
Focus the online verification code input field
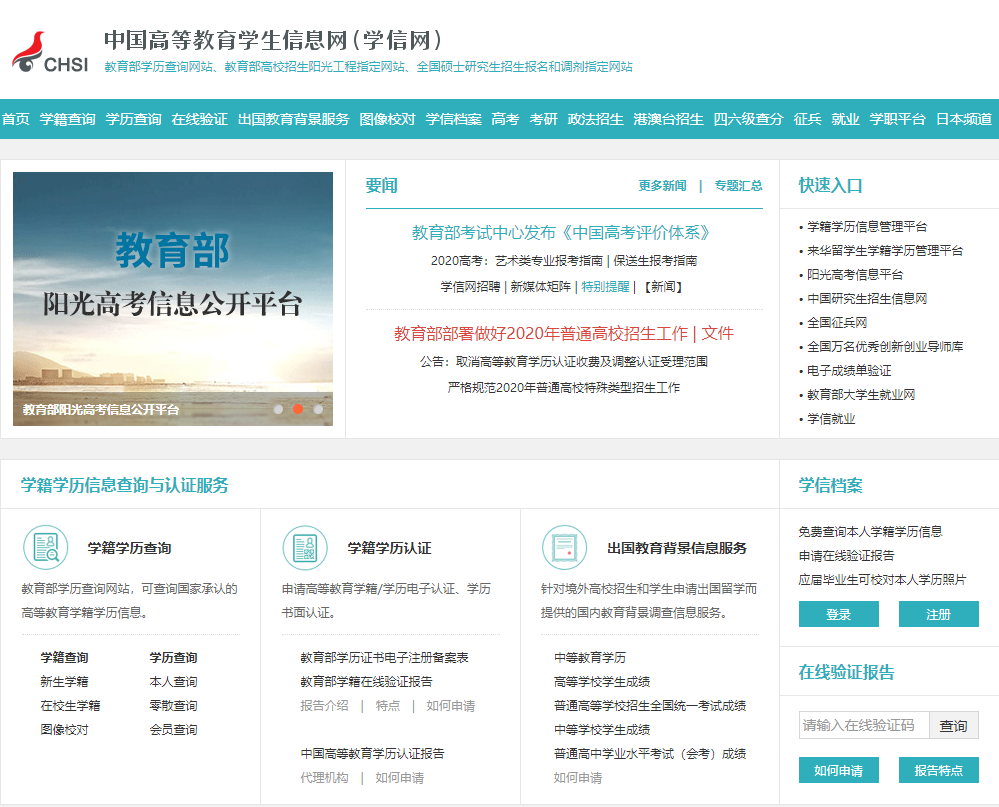tap(864, 726)
